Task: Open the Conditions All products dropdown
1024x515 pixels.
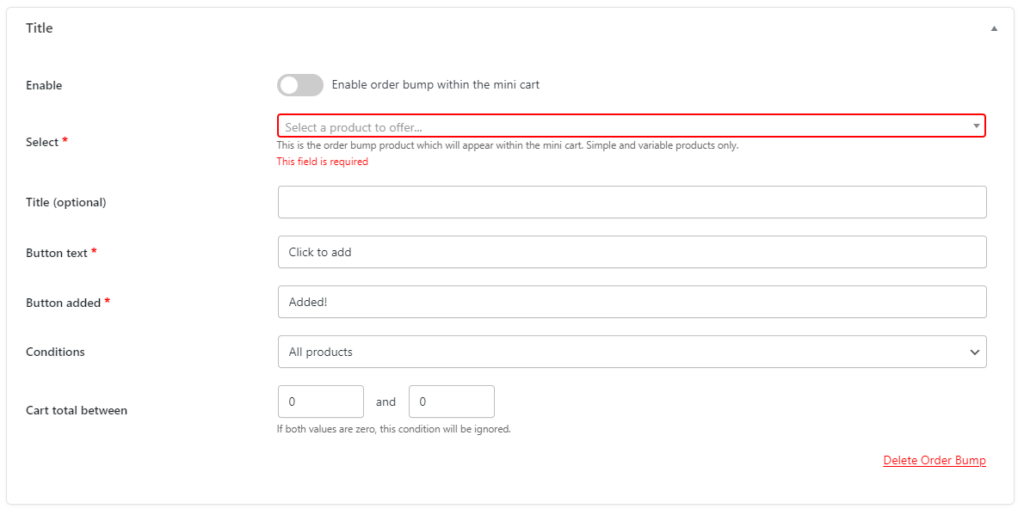Action: pyautogui.click(x=632, y=352)
